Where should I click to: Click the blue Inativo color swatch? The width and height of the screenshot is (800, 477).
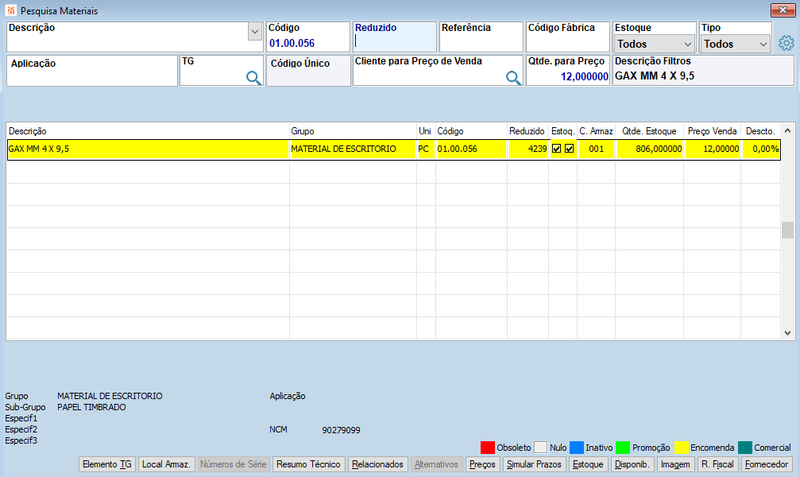coord(577,447)
